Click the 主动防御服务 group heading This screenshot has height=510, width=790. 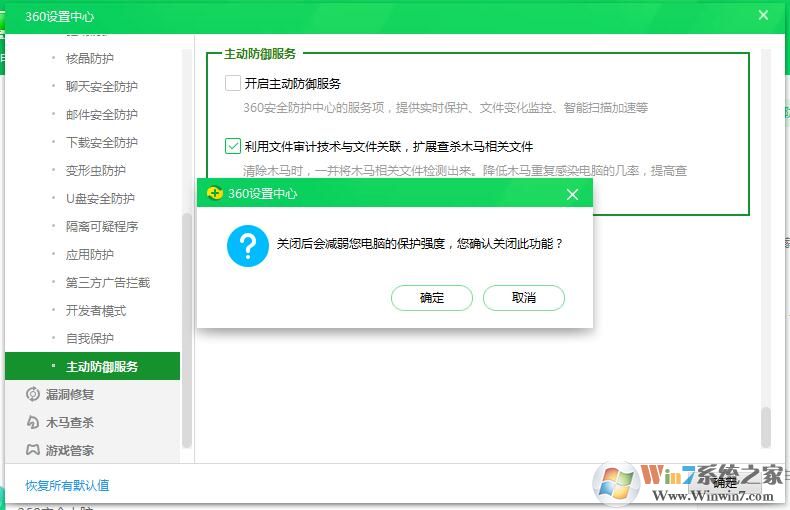point(260,53)
